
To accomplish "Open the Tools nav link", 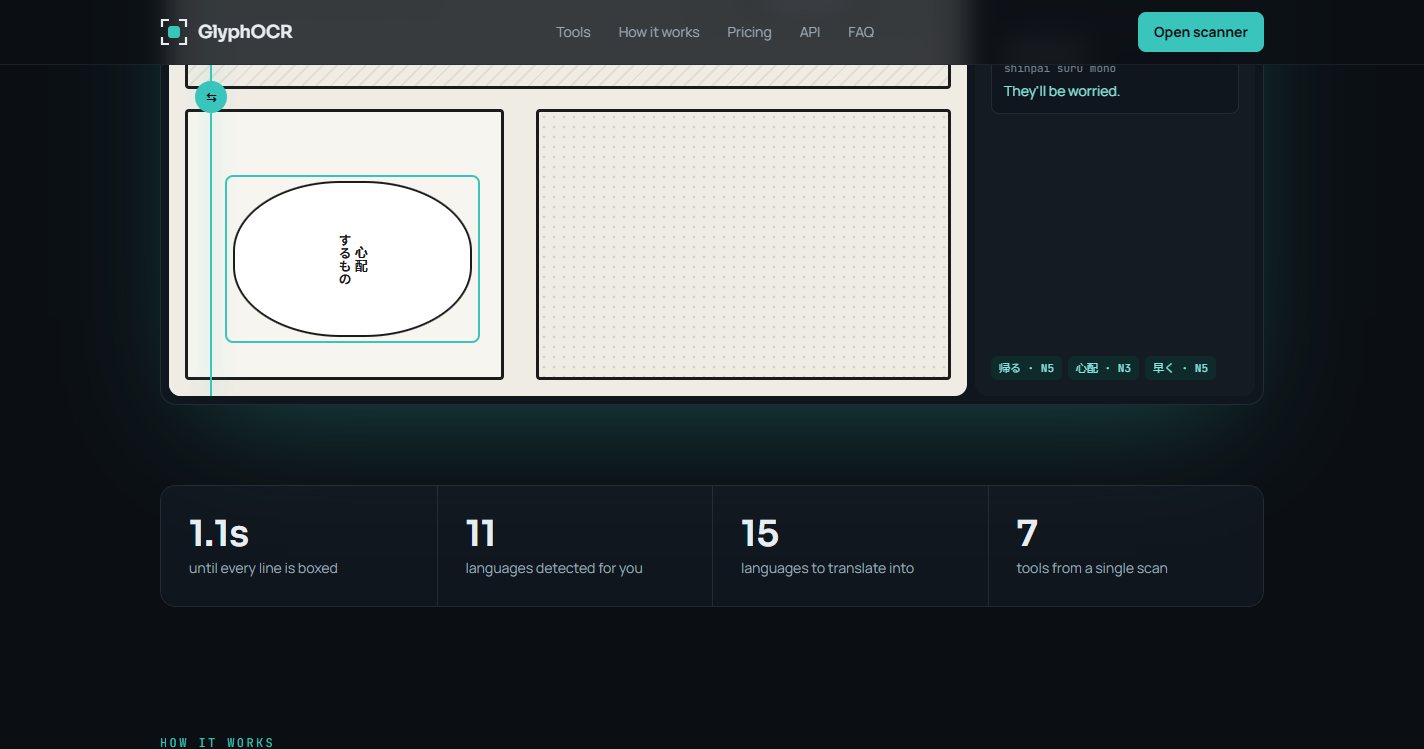I will tap(573, 32).
